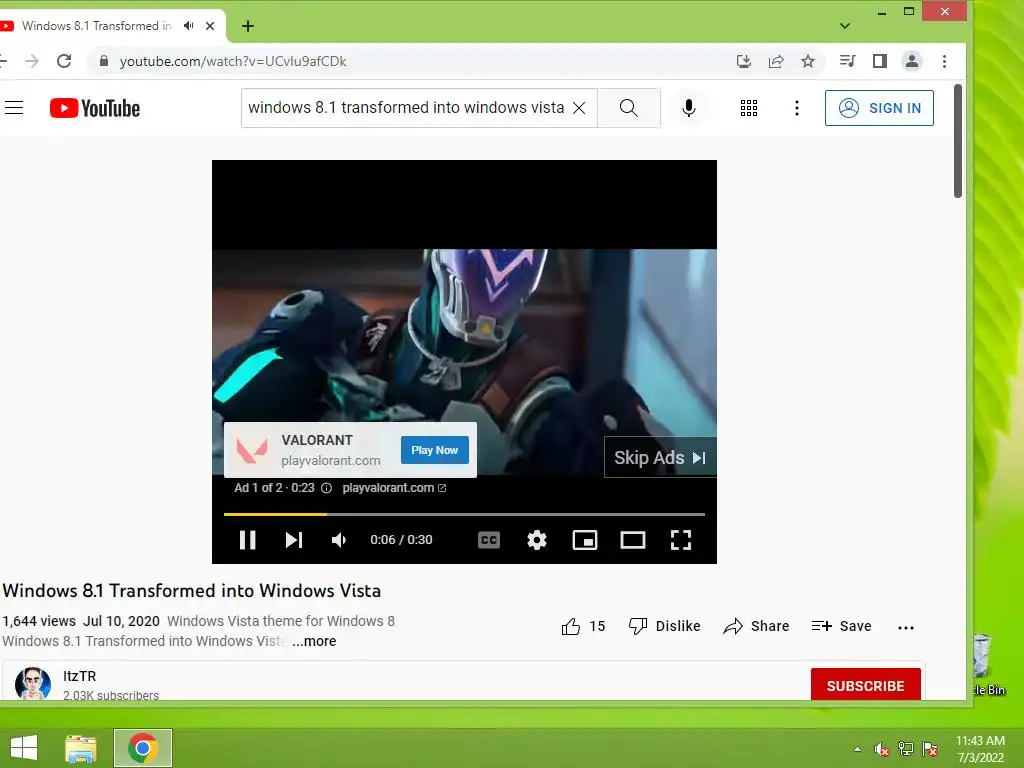This screenshot has height=768, width=1024.
Task: Dislike the video
Action: pyautogui.click(x=664, y=626)
